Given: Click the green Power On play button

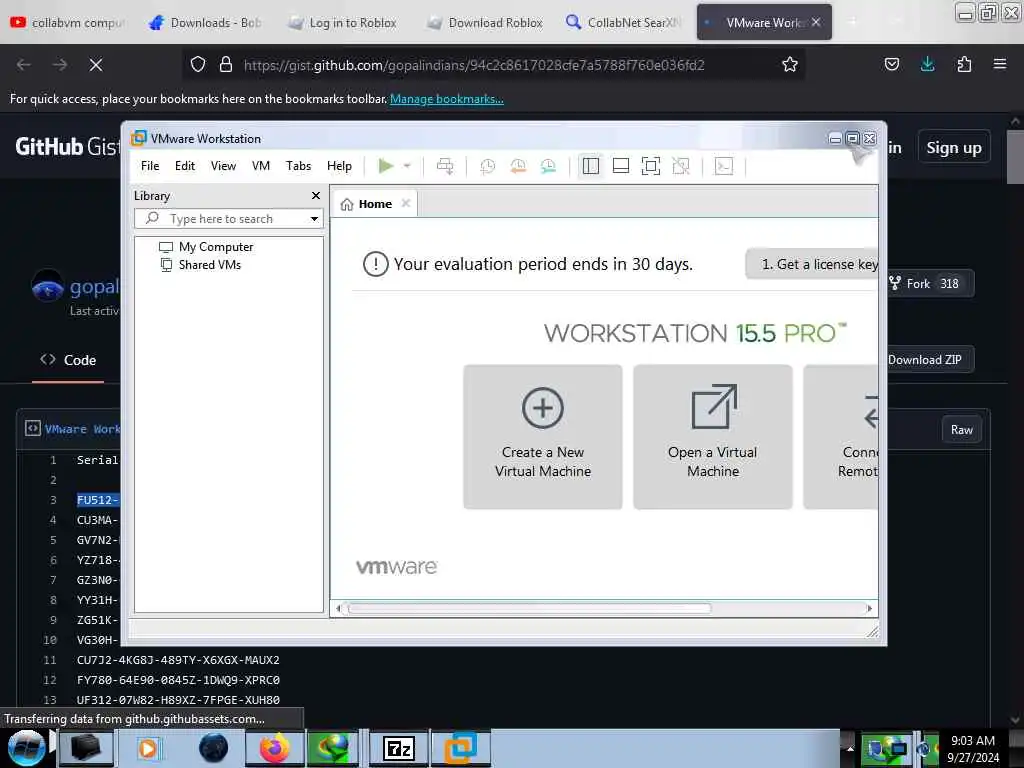Looking at the screenshot, I should click(385, 166).
